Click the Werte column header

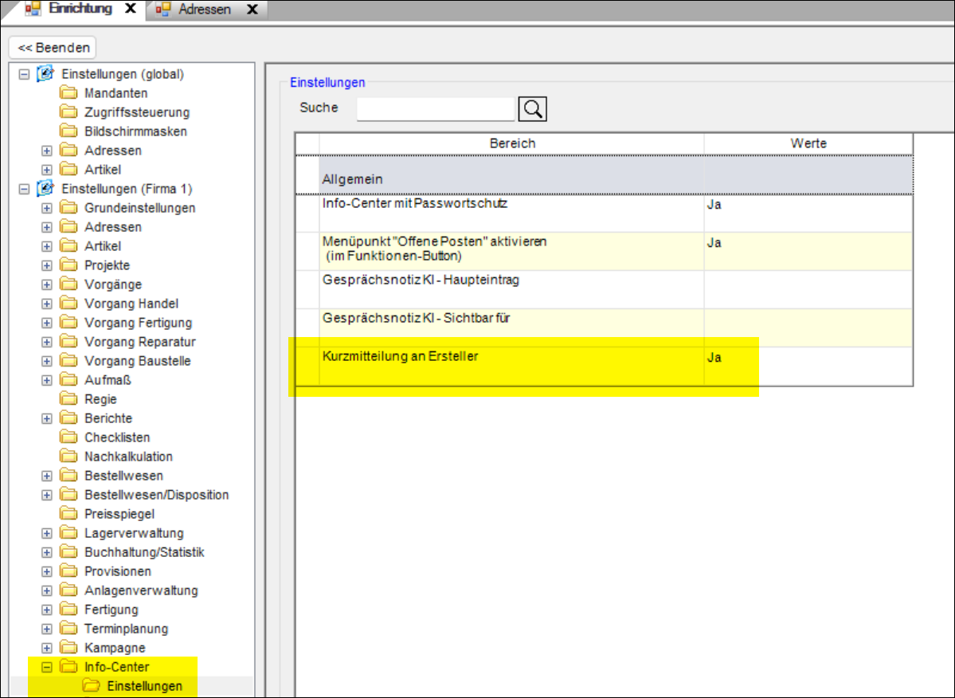click(808, 144)
